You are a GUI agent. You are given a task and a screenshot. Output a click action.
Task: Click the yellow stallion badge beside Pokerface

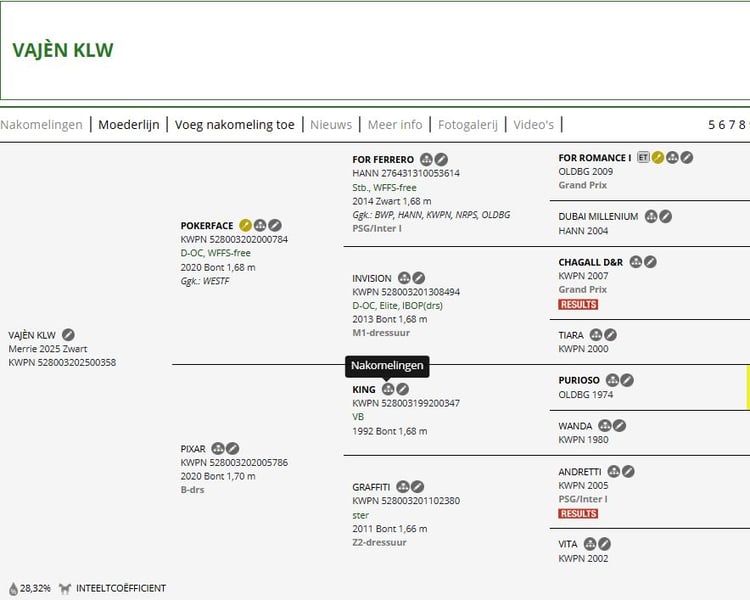coord(245,226)
